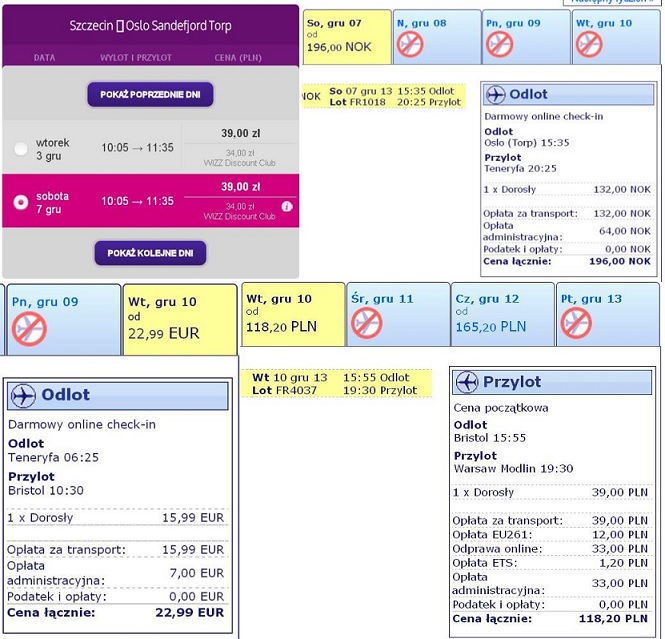Click WIZZ Discount Club price on the sobota row
665x639 pixels.
click(x=240, y=211)
